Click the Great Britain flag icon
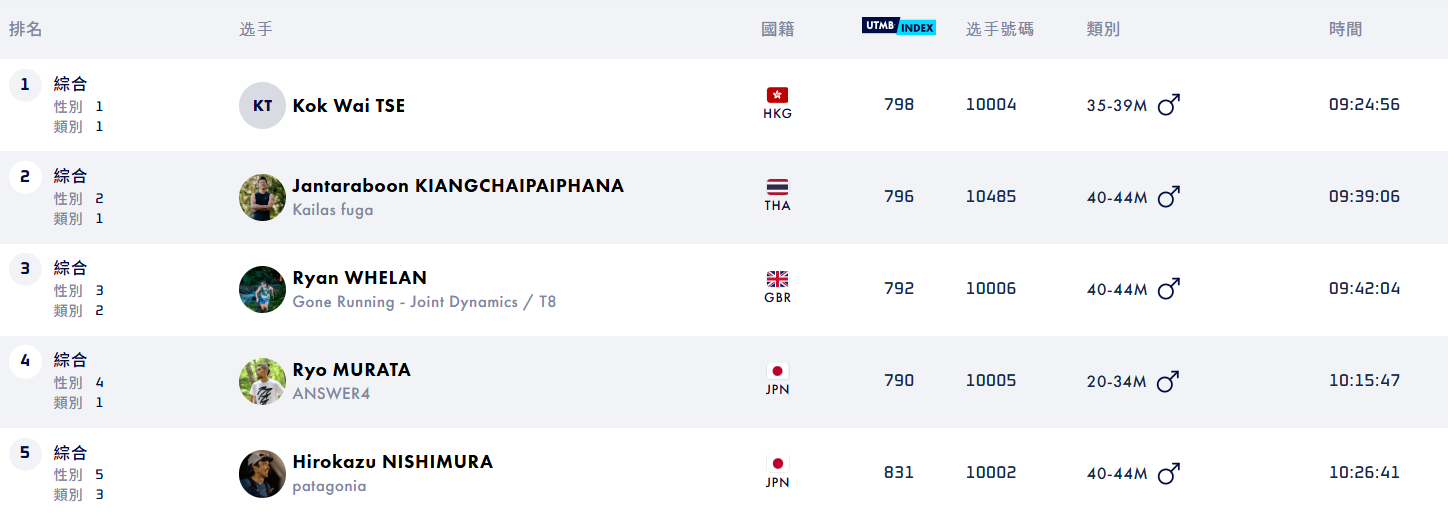 (x=777, y=279)
